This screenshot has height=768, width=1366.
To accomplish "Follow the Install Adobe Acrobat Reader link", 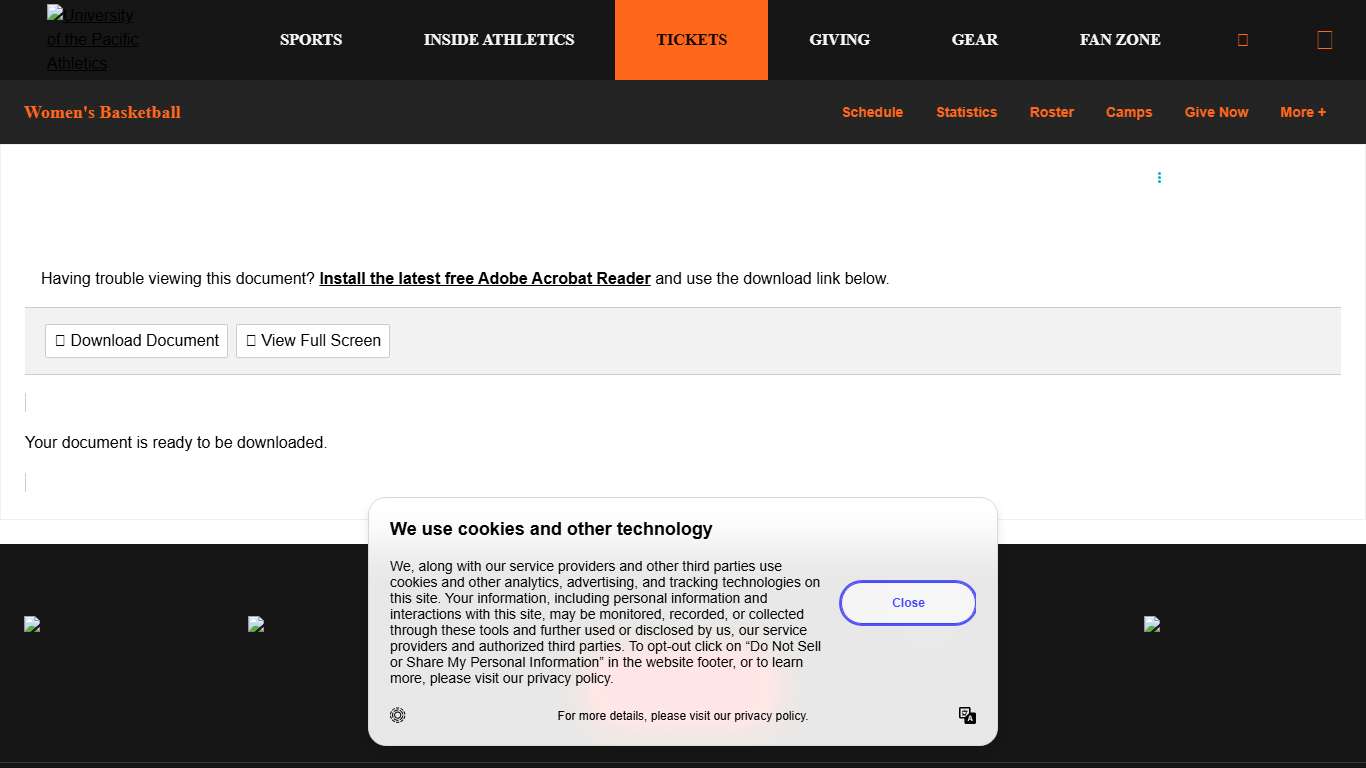I will [485, 279].
